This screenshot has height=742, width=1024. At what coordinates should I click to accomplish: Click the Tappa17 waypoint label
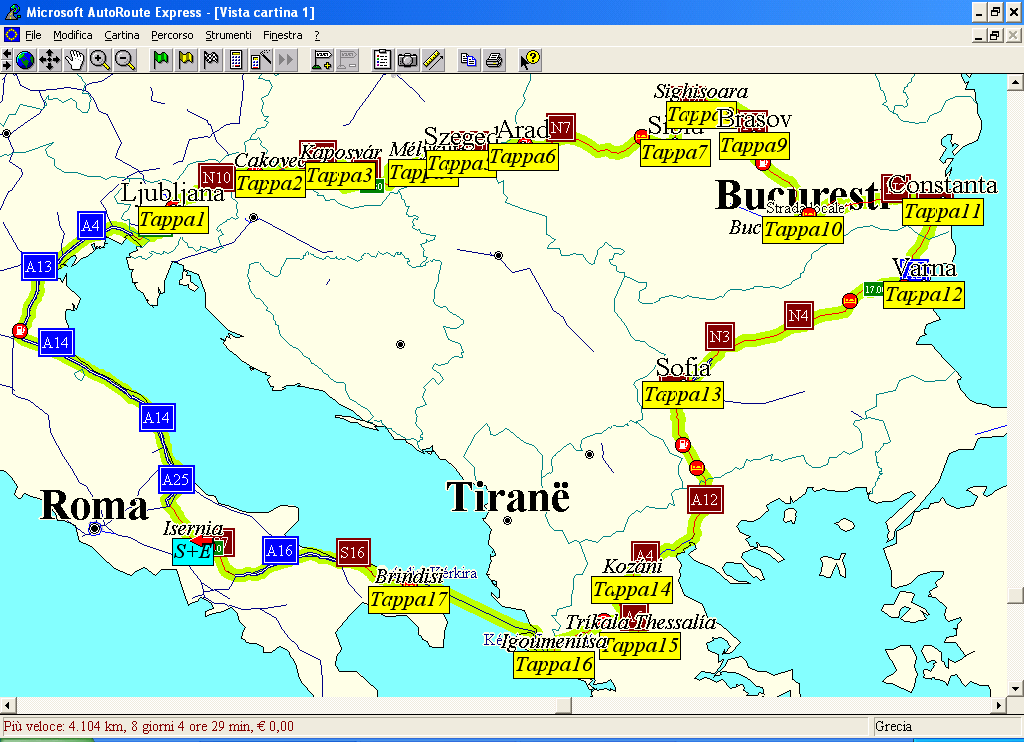(409, 600)
